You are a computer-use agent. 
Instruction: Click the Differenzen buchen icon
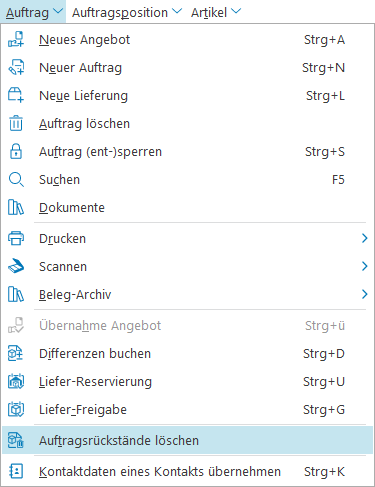pyautogui.click(x=16, y=354)
